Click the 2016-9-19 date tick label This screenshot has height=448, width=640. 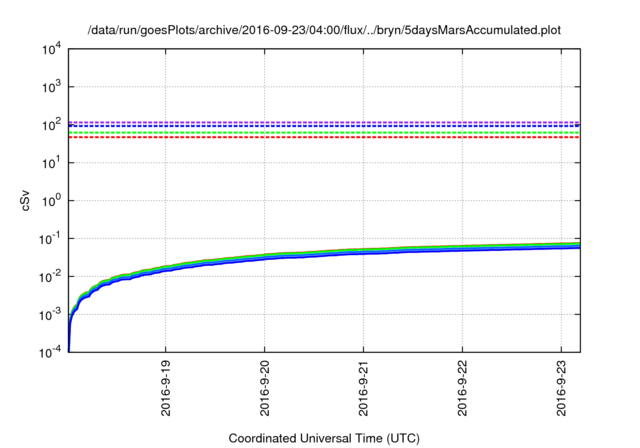click(x=166, y=388)
